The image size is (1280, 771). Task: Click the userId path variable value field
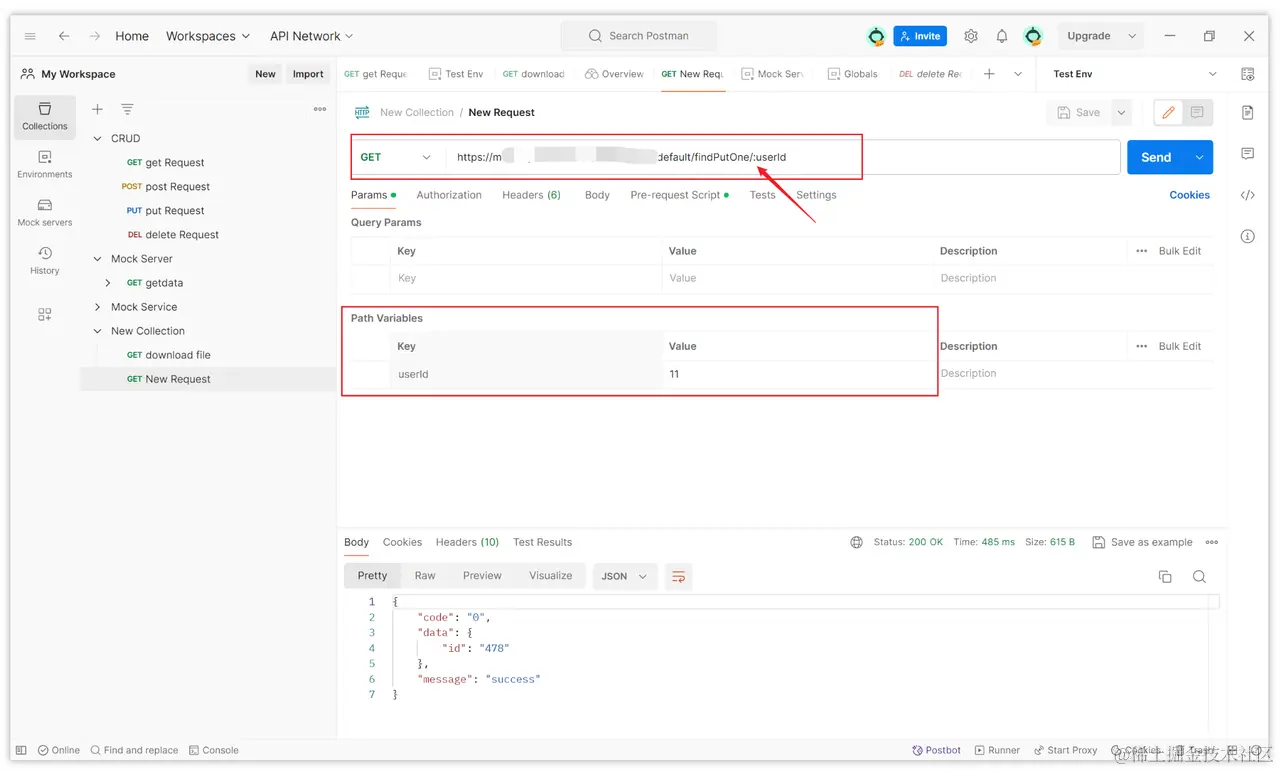pyautogui.click(x=795, y=374)
